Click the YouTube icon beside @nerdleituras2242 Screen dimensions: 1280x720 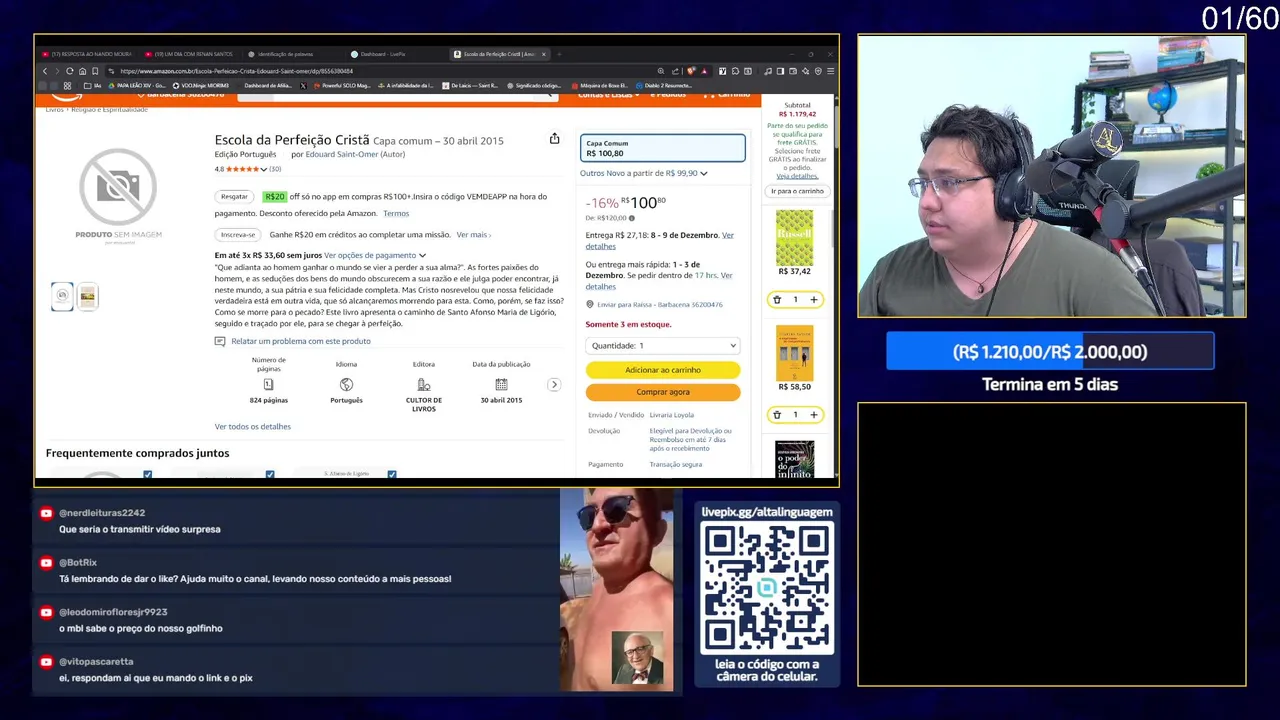click(46, 513)
